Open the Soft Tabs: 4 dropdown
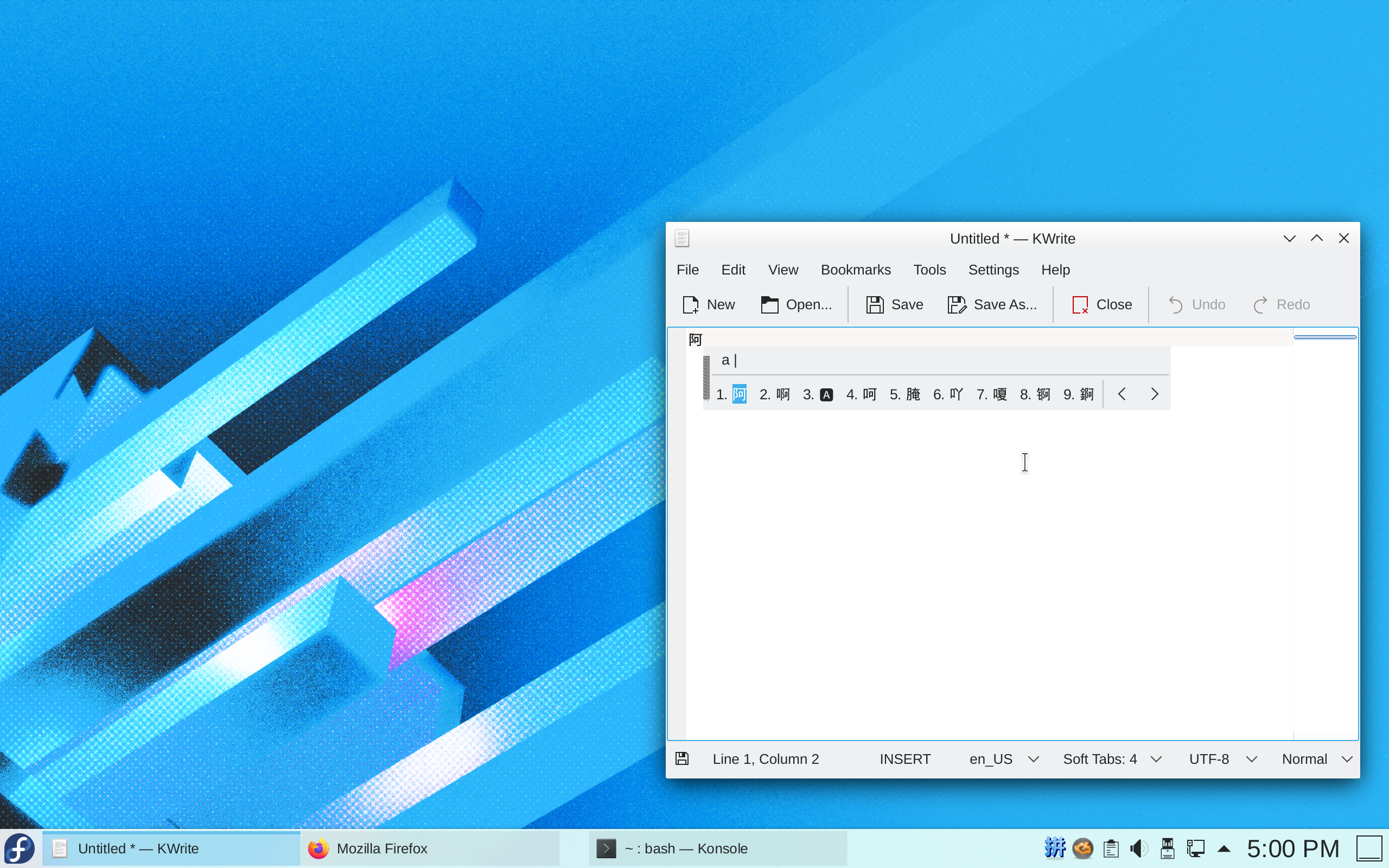The height and width of the screenshot is (868, 1389). pos(1111,759)
